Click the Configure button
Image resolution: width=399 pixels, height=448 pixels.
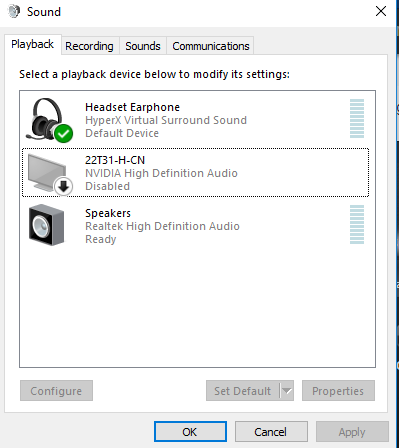pyautogui.click(x=56, y=391)
